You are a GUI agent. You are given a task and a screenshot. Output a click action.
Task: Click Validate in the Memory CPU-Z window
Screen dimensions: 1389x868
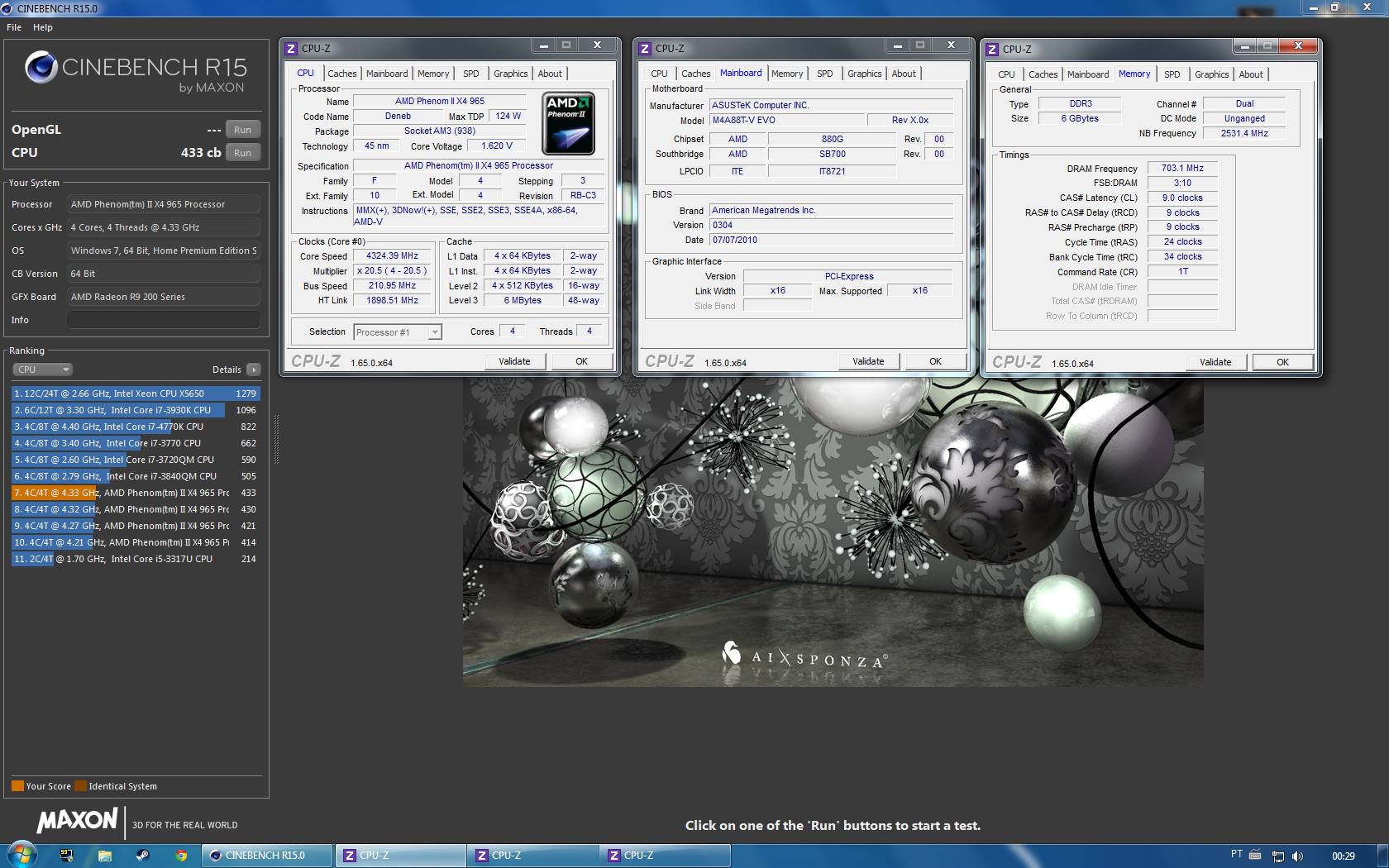1215,362
